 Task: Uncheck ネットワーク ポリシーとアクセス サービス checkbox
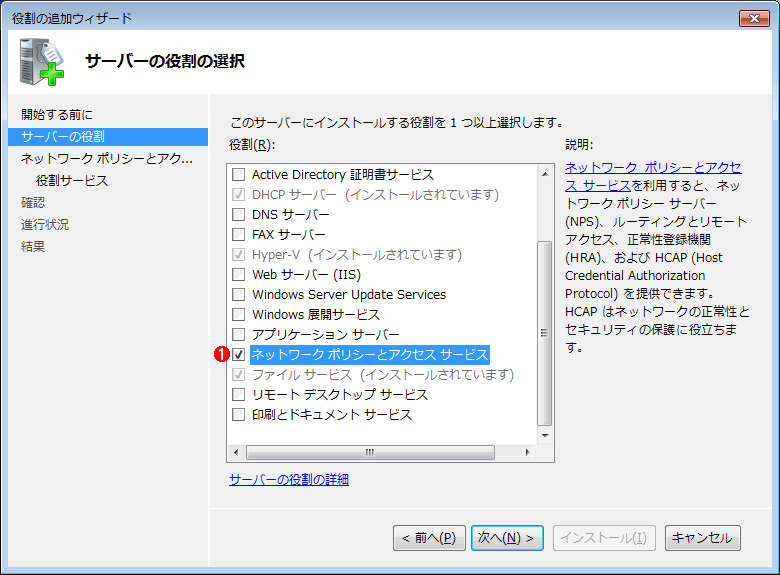[239, 354]
